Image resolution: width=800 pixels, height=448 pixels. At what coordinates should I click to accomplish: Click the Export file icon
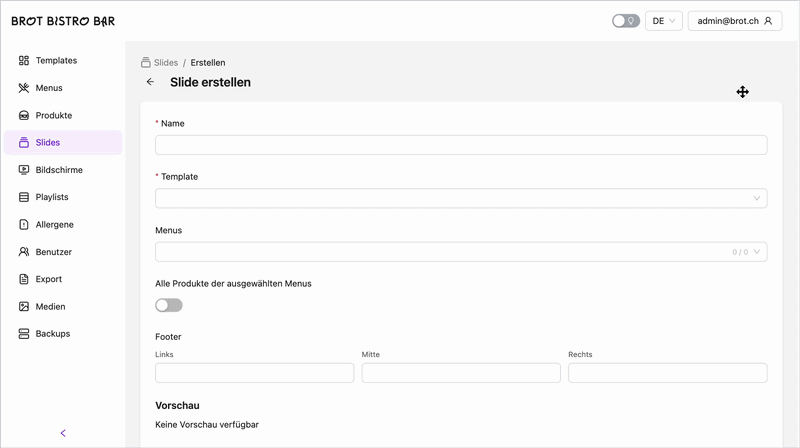point(23,279)
